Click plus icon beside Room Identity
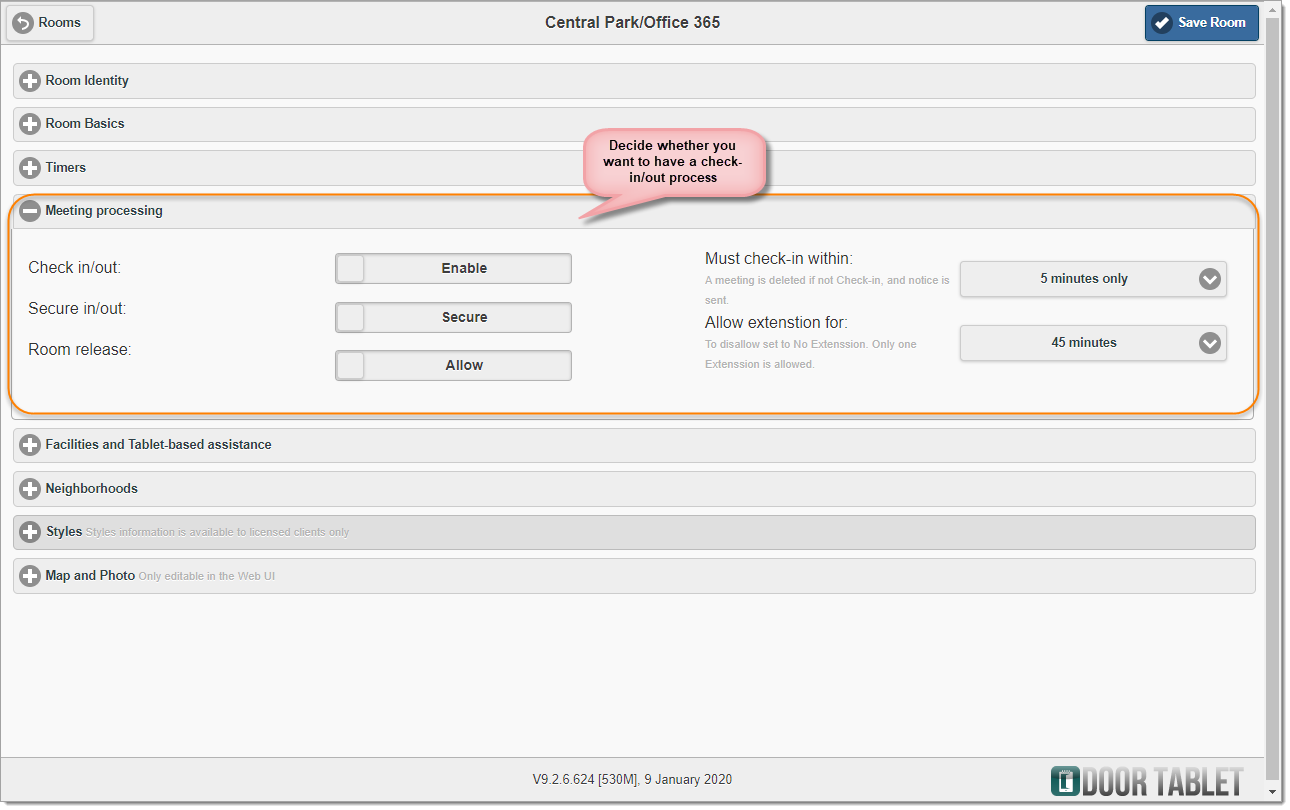The width and height of the screenshot is (1290, 810). click(30, 81)
